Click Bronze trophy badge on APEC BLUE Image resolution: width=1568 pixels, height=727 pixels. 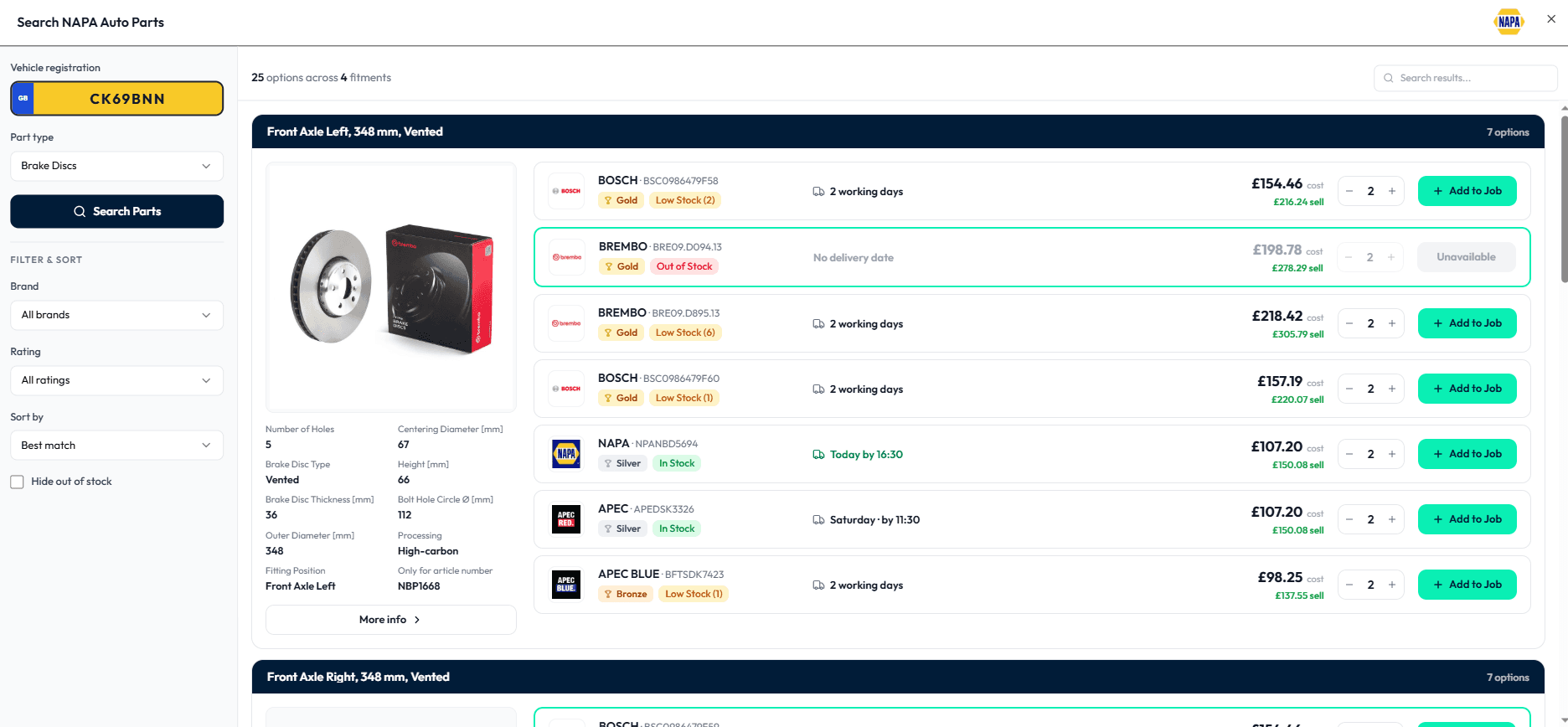(626, 594)
